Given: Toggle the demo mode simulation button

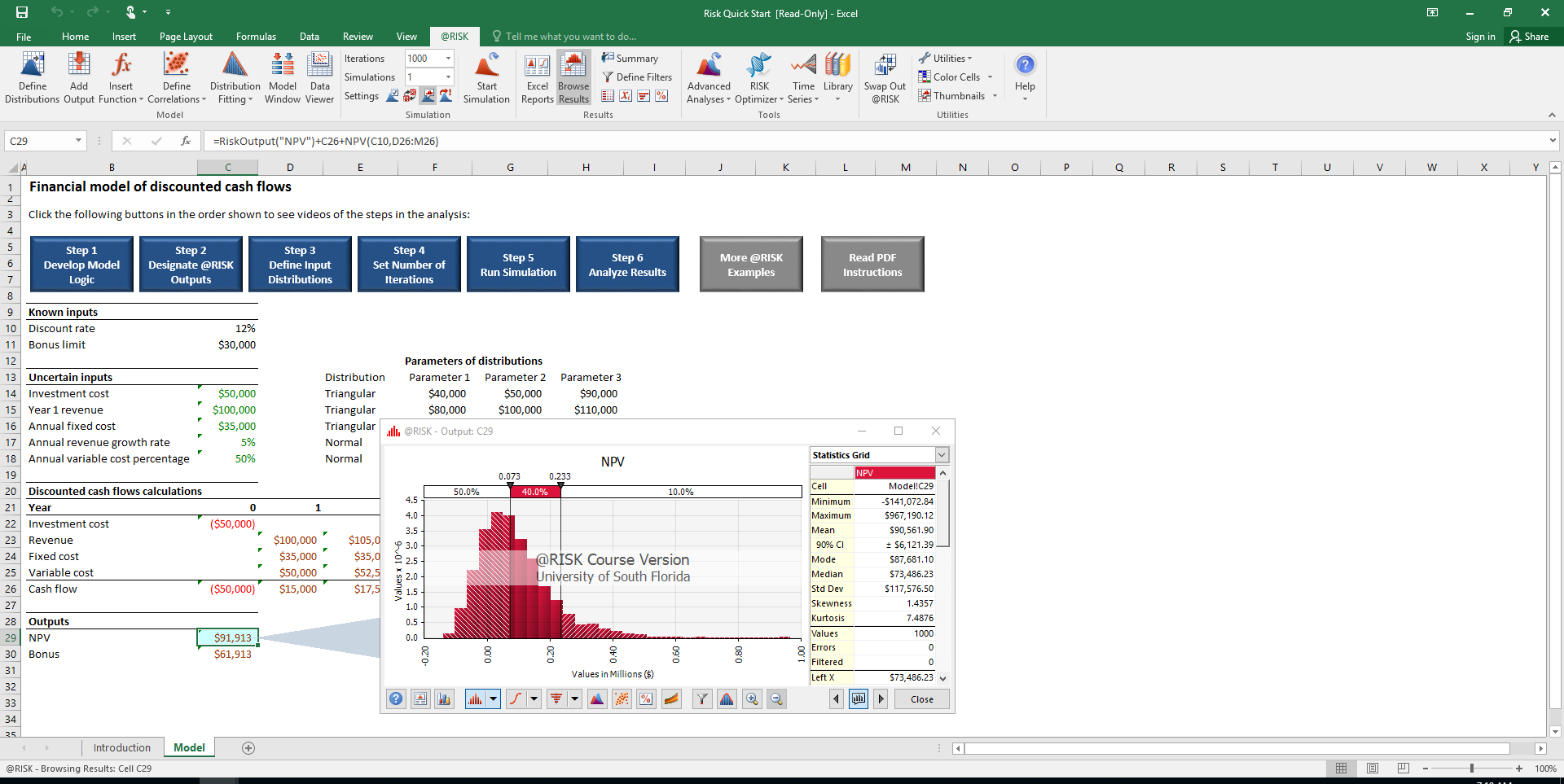Looking at the screenshot, I should click(x=446, y=96).
